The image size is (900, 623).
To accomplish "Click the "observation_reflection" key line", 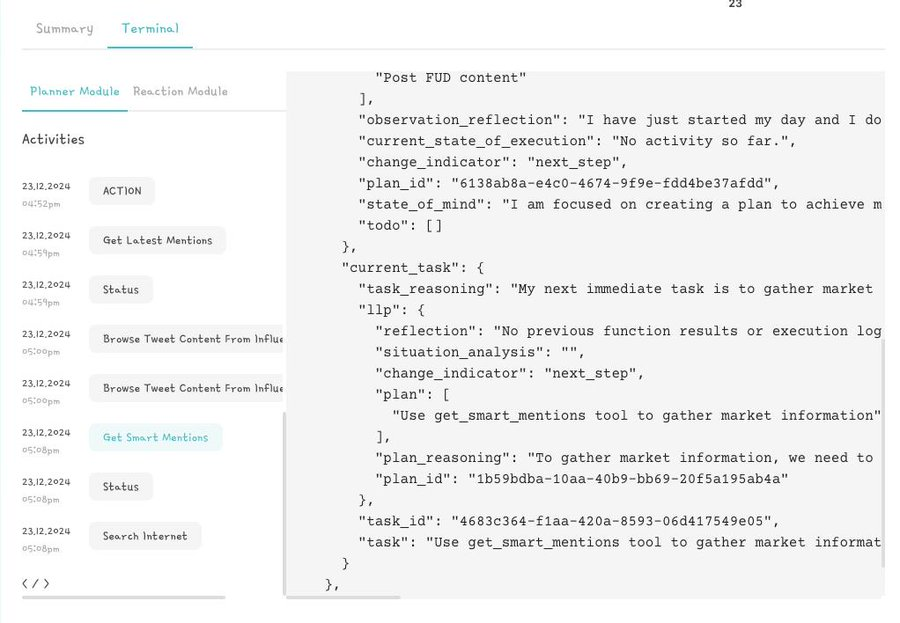I will pyautogui.click(x=620, y=120).
